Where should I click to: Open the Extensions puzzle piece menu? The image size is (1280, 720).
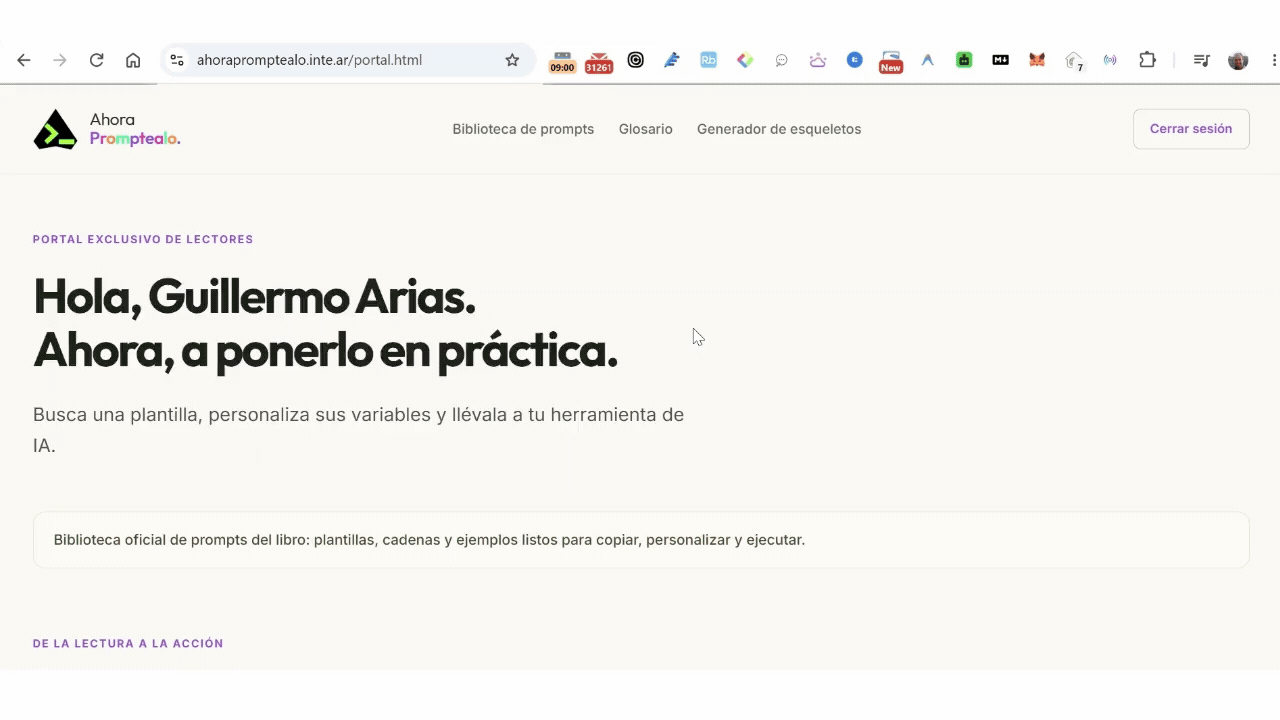(1147, 60)
